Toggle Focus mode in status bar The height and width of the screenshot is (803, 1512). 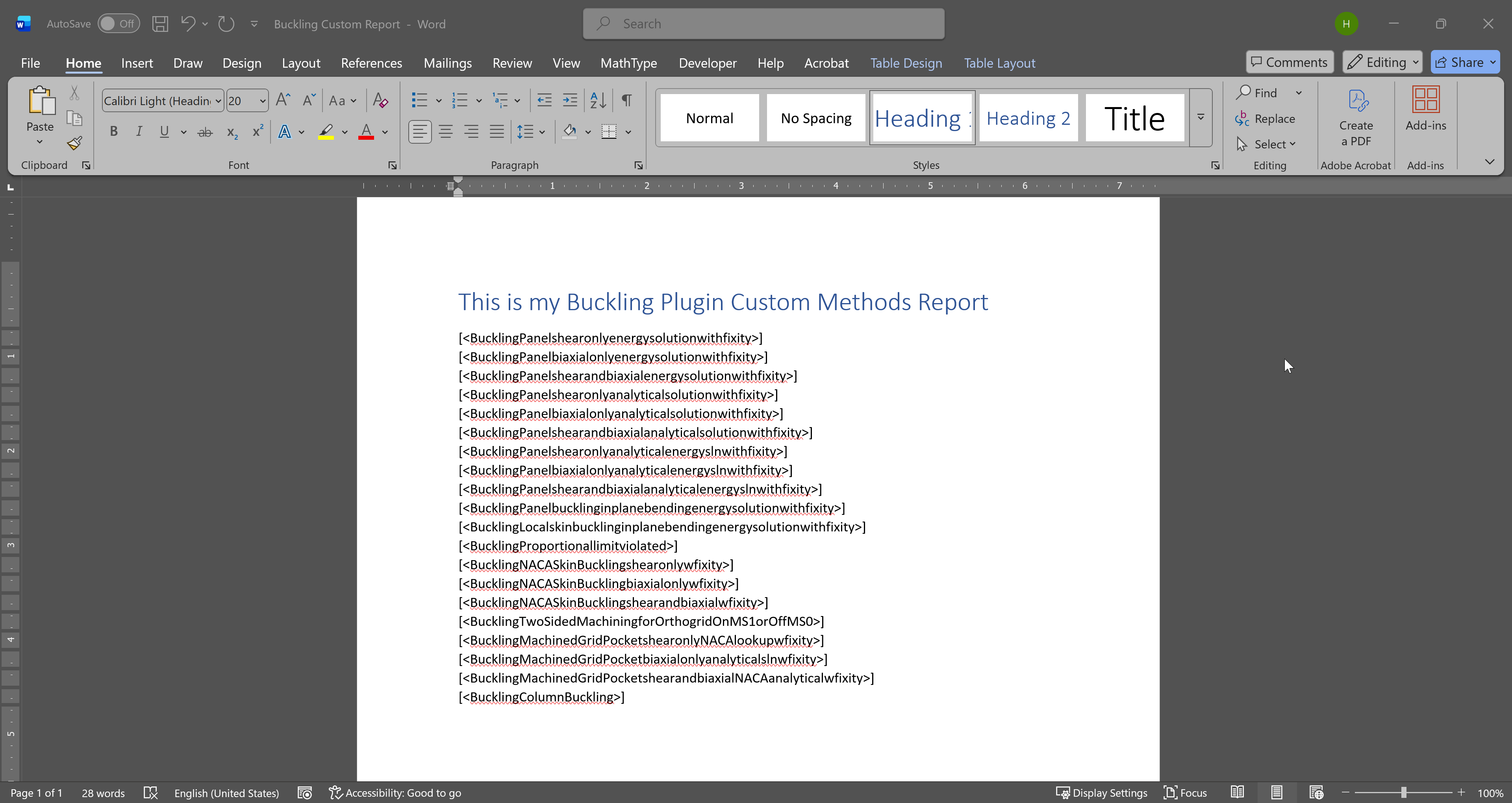1186,793
